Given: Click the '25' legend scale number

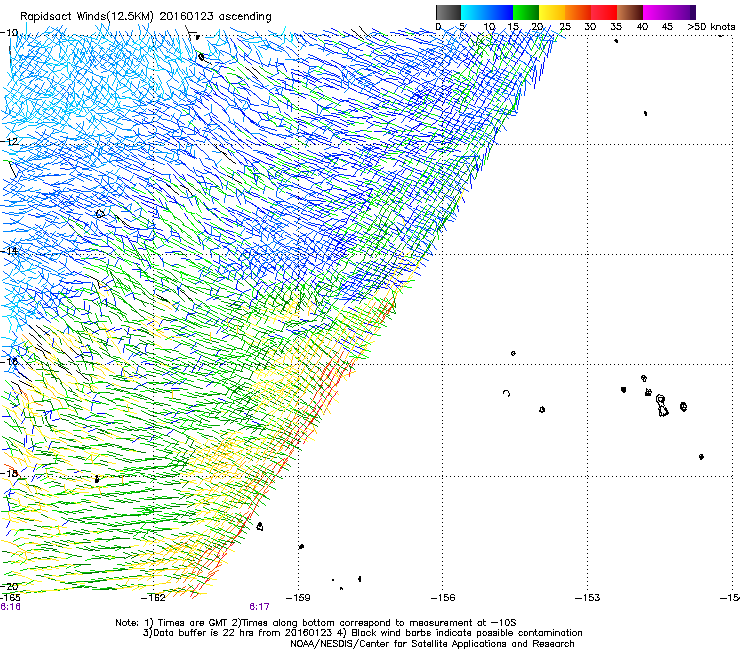Looking at the screenshot, I should 565,27.
